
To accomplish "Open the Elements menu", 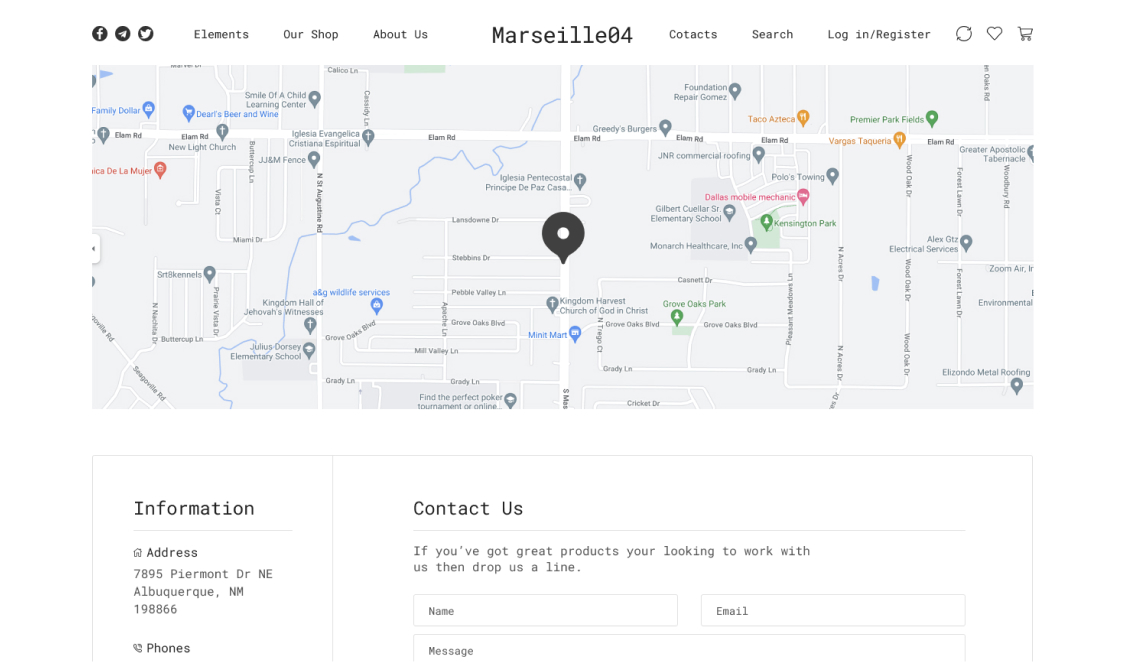I will (x=221, y=34).
